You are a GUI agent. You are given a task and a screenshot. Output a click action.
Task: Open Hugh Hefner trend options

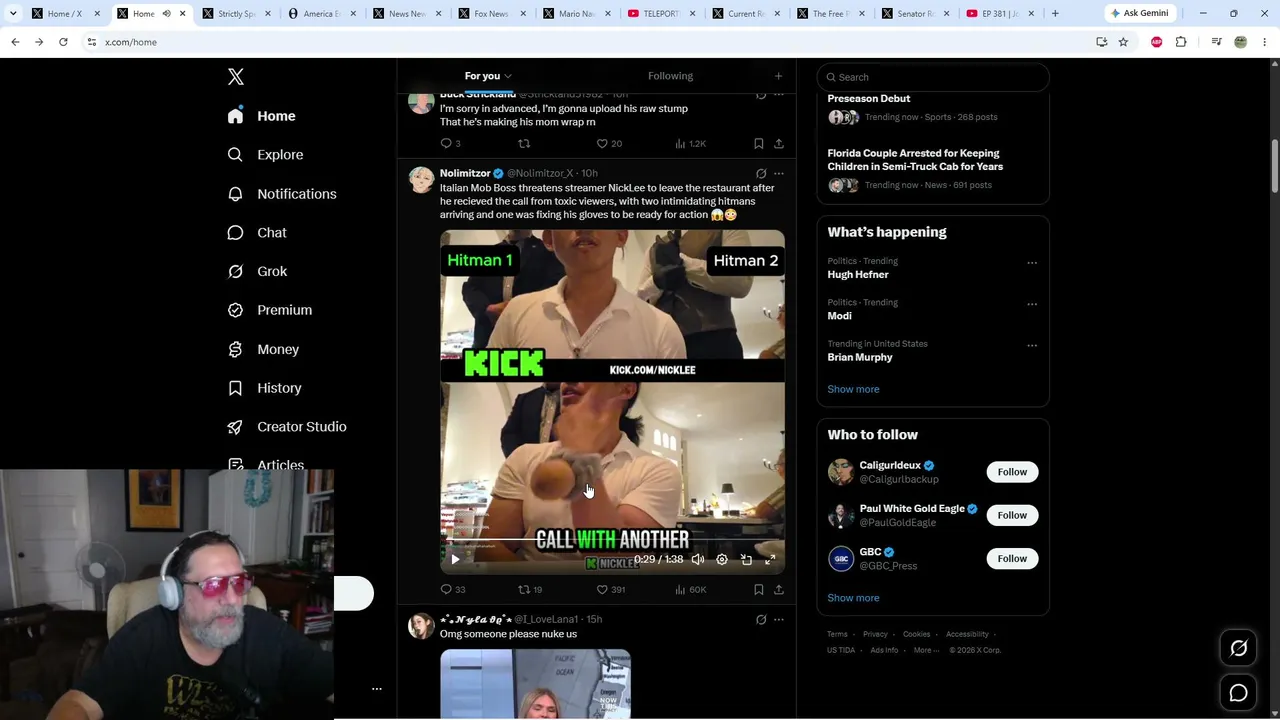click(x=1032, y=263)
